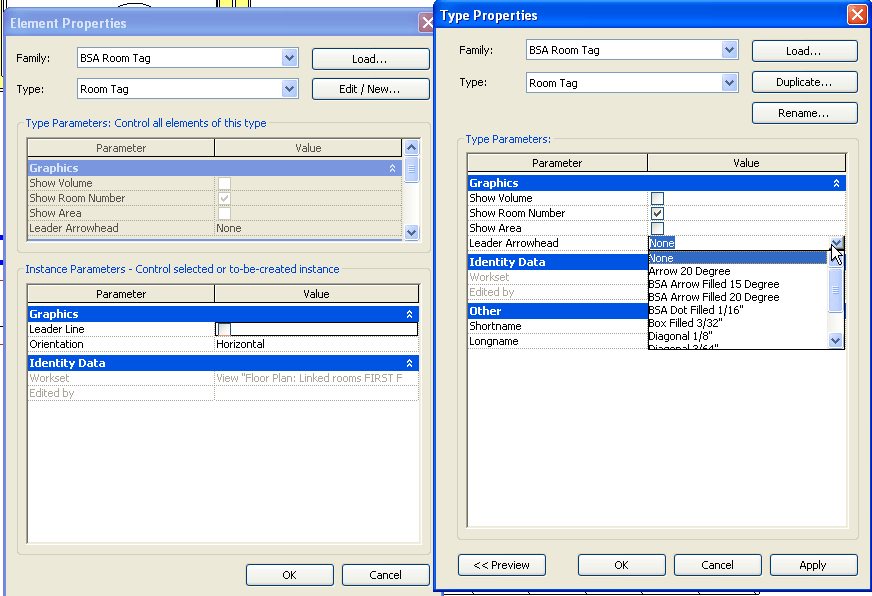Toggle Show Volume checkbox in Type Properties

(x=657, y=198)
